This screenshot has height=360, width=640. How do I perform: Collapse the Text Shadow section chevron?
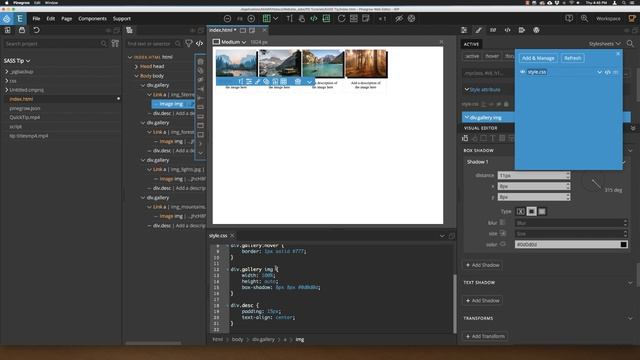[630, 283]
